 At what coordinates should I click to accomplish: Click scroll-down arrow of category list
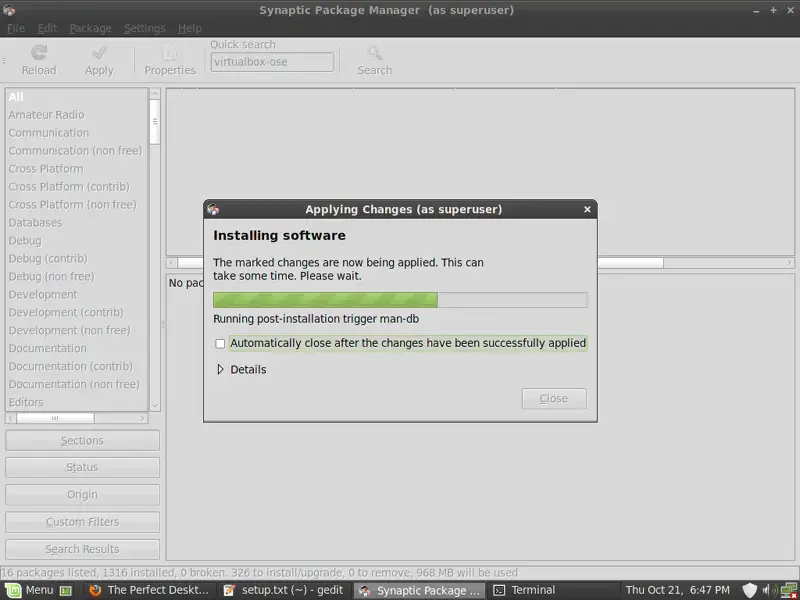click(x=155, y=406)
